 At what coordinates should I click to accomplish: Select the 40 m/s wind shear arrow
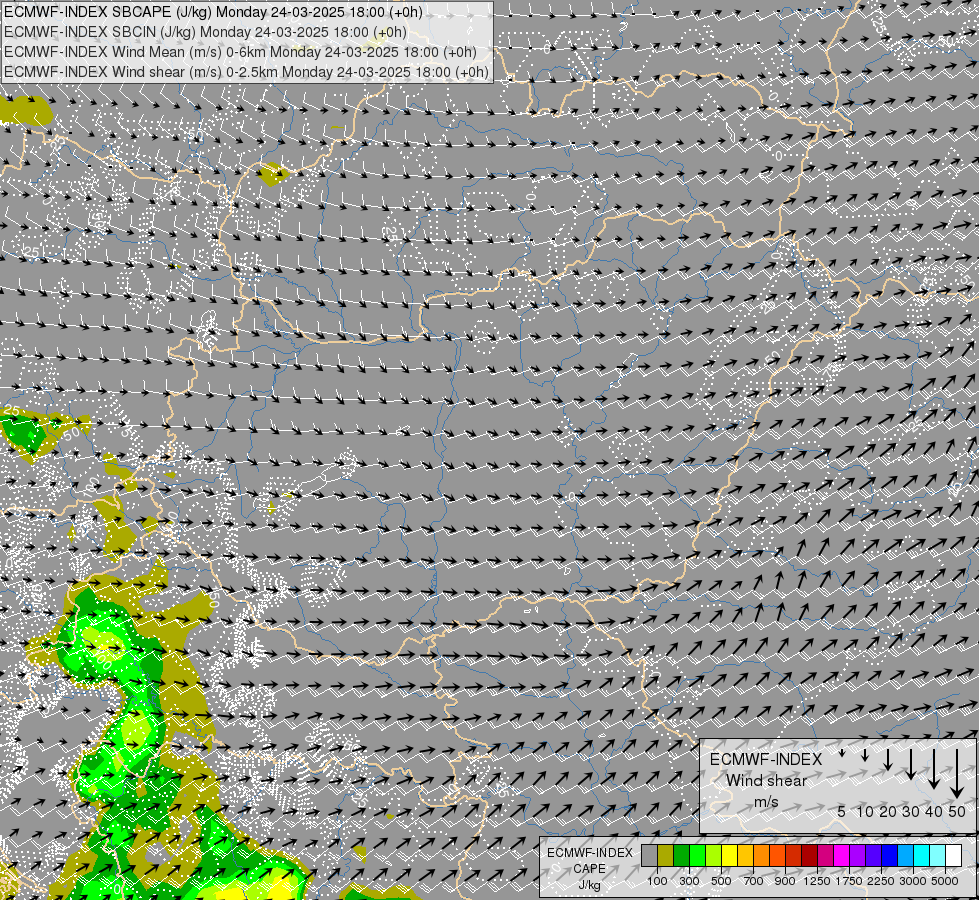coord(933,768)
